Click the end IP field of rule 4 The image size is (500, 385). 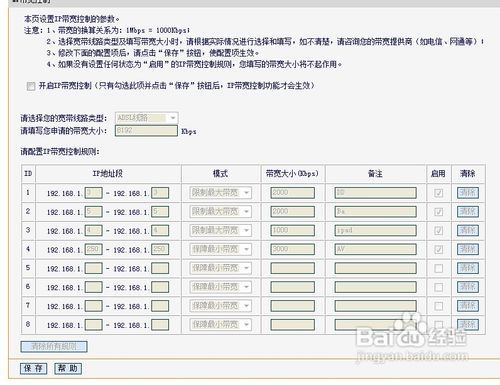click(x=160, y=250)
